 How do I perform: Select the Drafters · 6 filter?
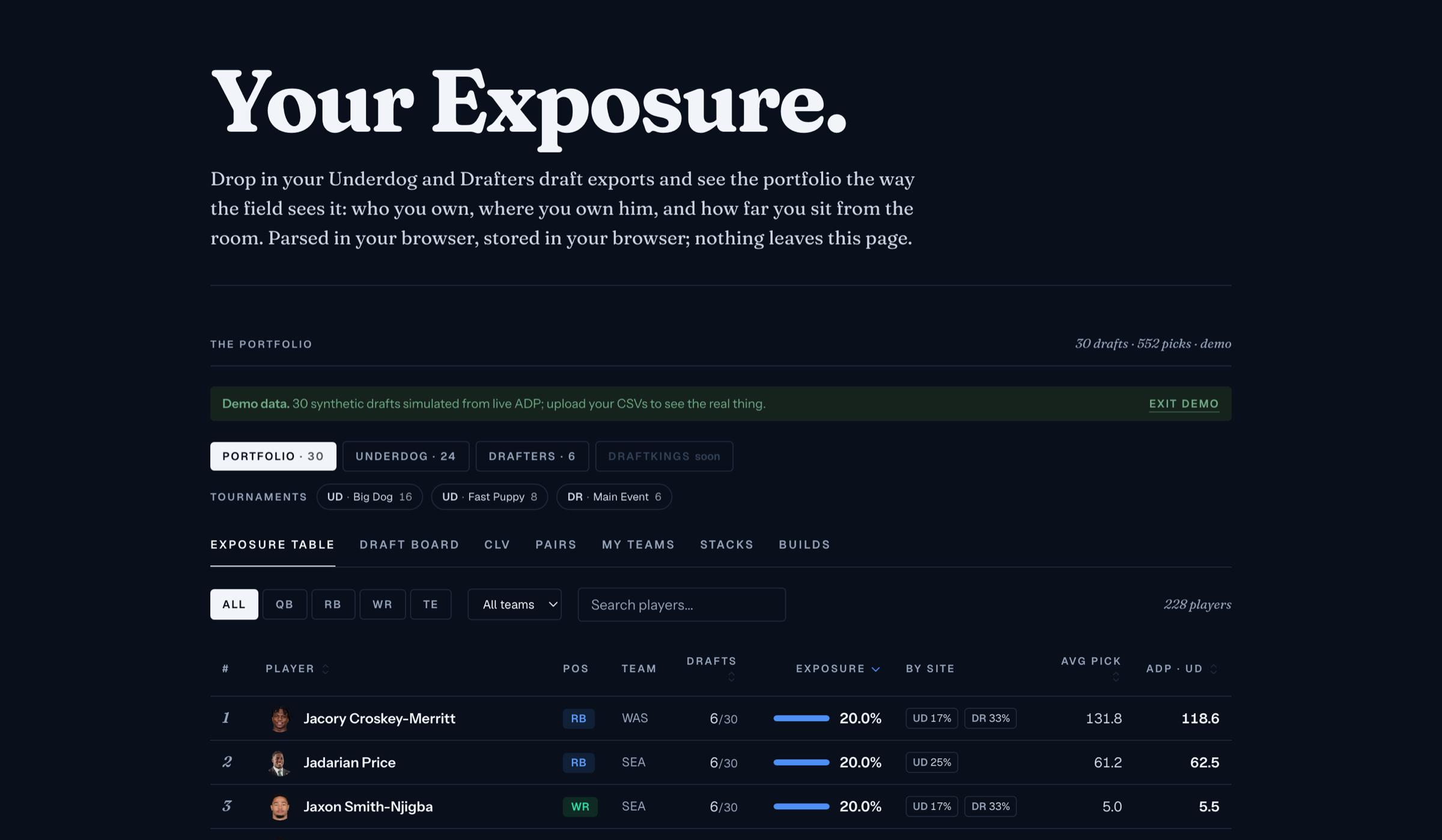pyautogui.click(x=532, y=456)
